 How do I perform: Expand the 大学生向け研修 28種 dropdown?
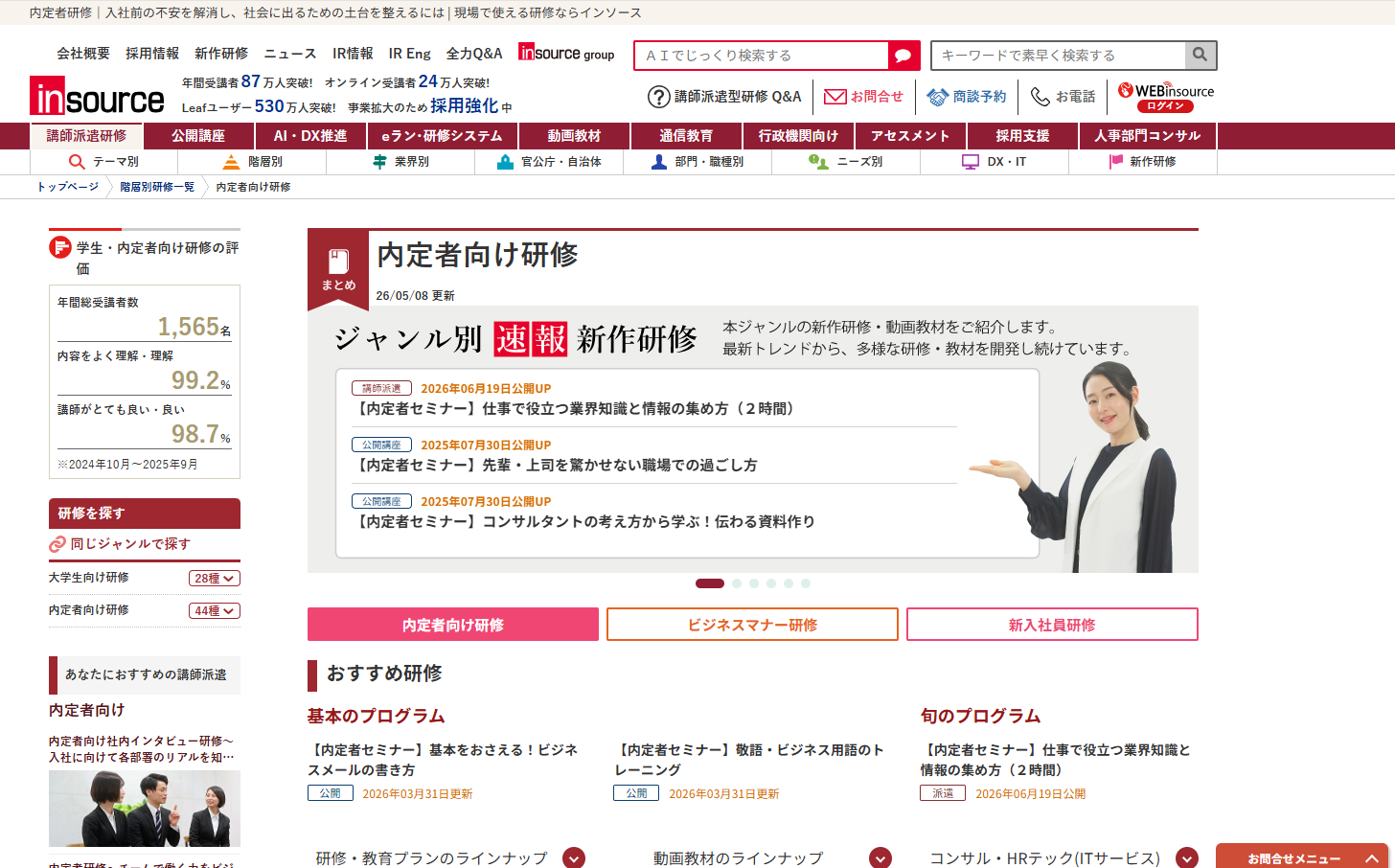pyautogui.click(x=215, y=579)
